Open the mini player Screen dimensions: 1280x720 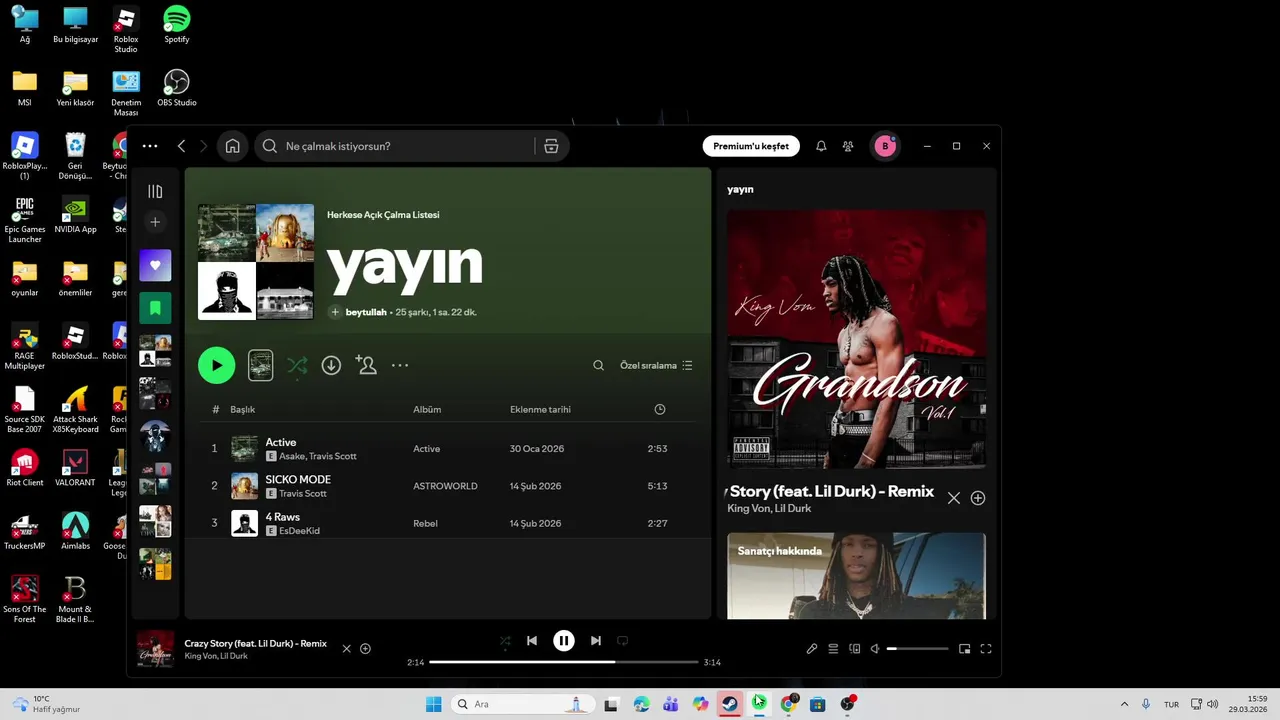coord(964,649)
